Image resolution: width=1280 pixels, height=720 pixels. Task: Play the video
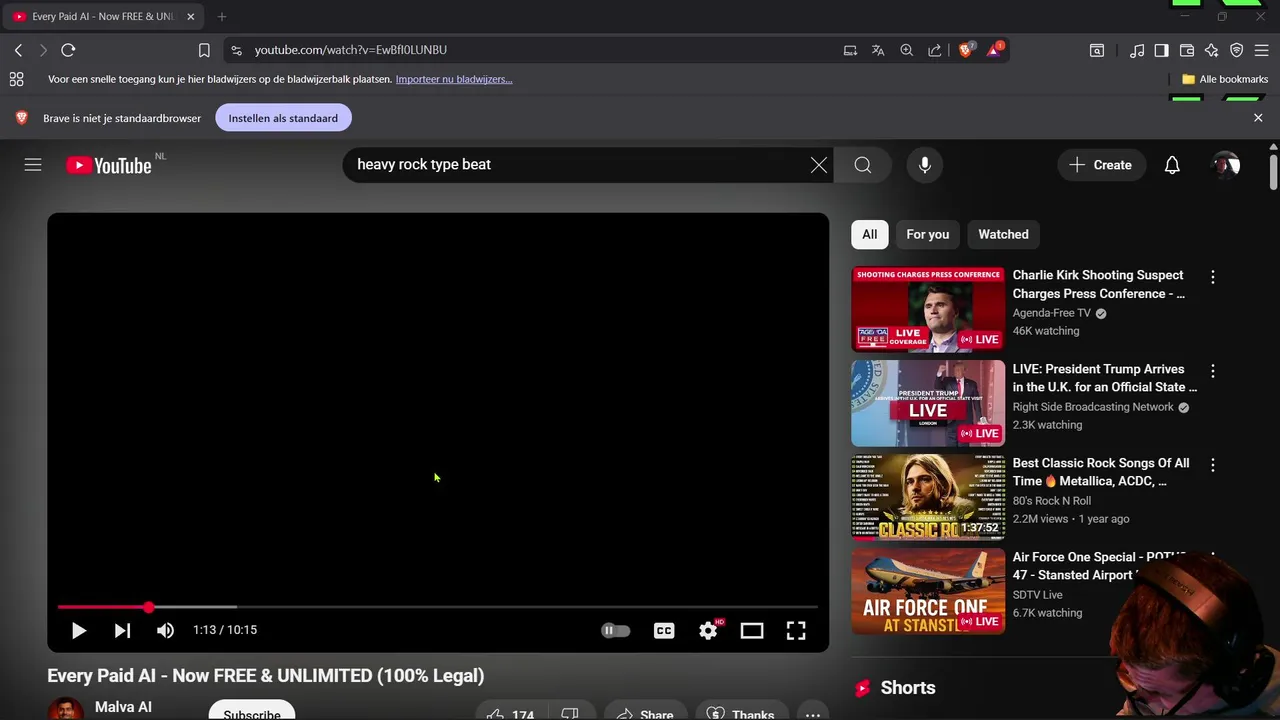point(78,630)
